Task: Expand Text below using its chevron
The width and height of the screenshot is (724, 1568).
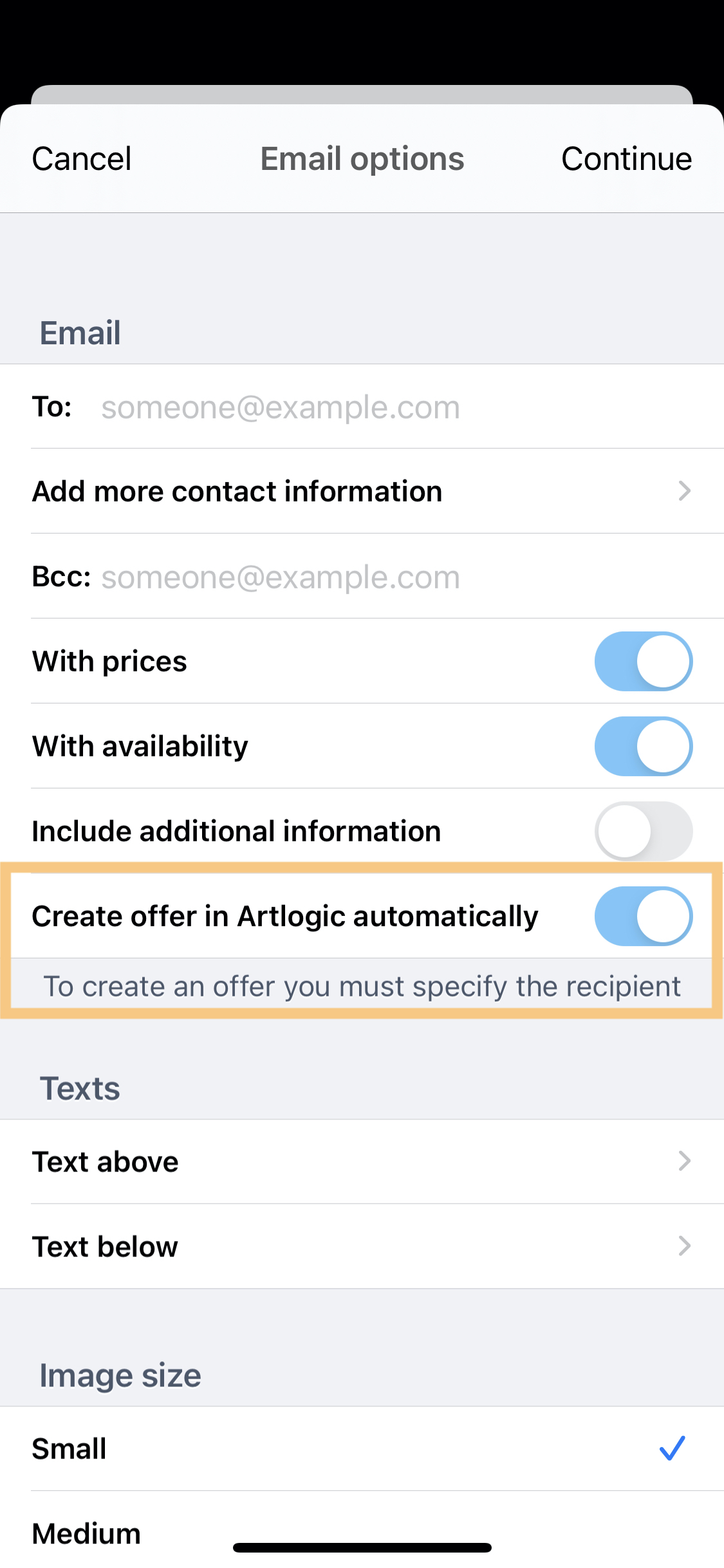Action: click(684, 1246)
